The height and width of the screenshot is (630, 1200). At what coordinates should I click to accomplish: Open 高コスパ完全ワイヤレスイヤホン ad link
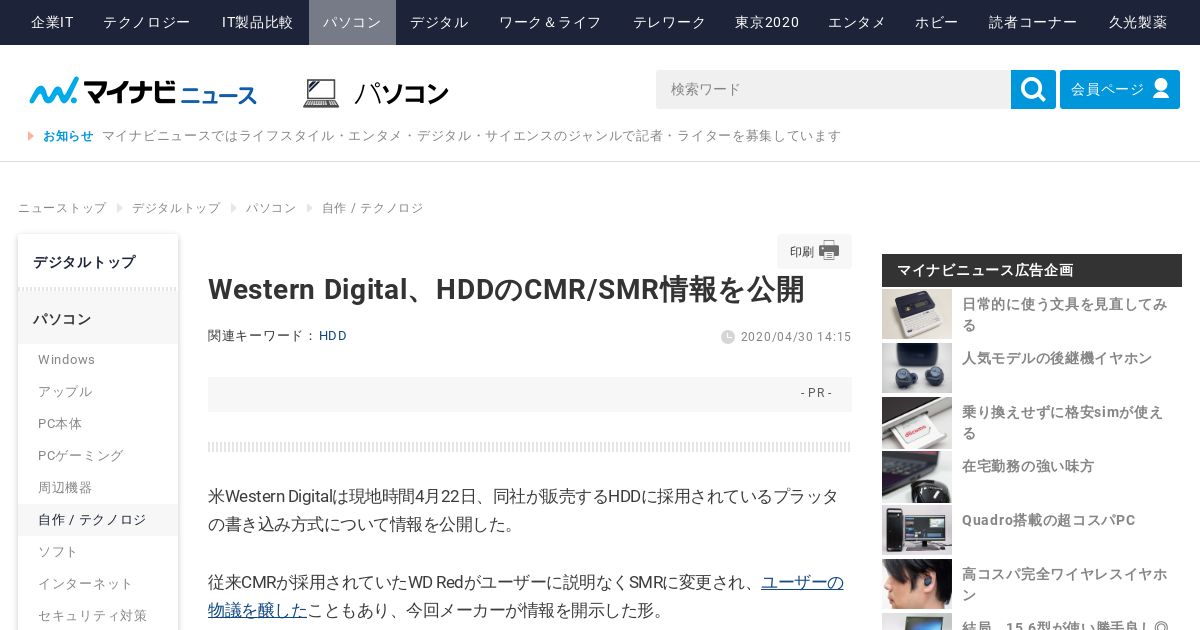[x=1064, y=584]
